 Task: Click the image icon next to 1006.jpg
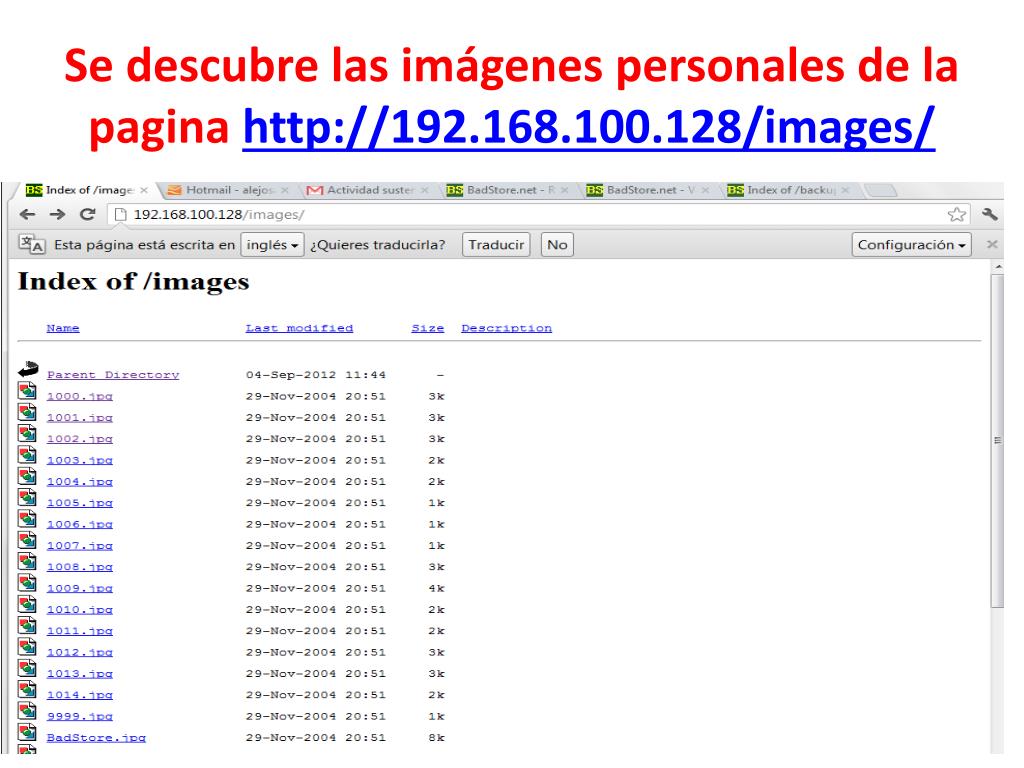click(x=27, y=519)
